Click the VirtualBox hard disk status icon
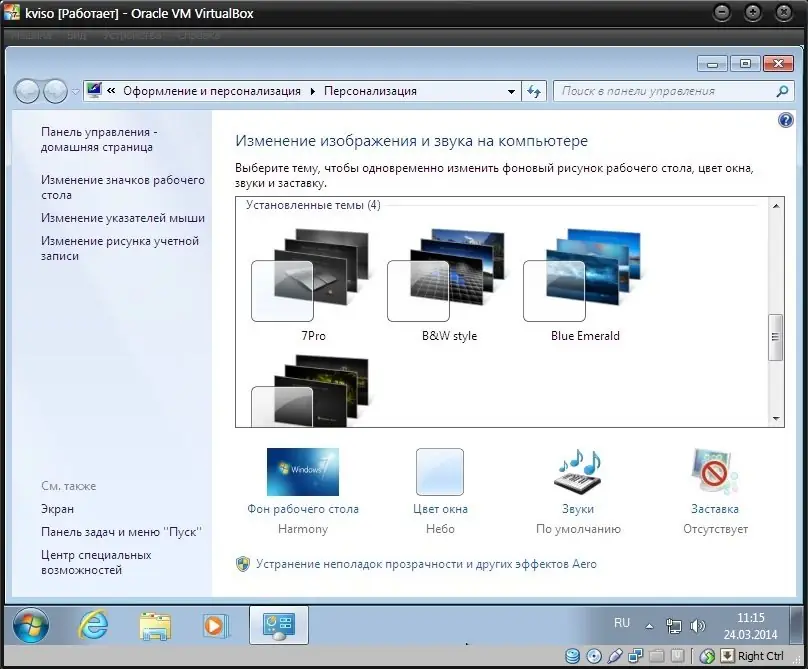The width and height of the screenshot is (808, 669). pos(572,655)
